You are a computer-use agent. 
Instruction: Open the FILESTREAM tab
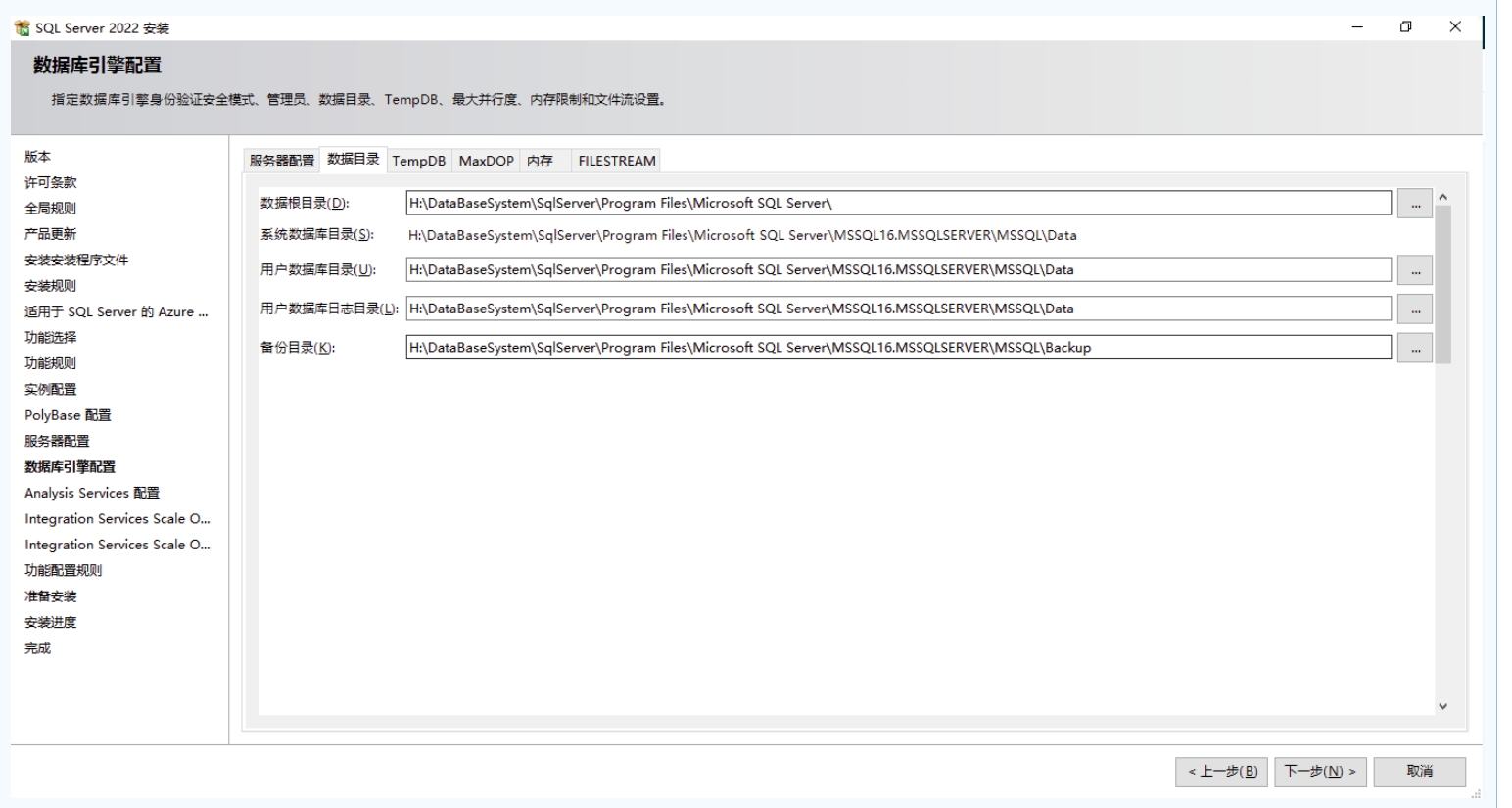[617, 161]
